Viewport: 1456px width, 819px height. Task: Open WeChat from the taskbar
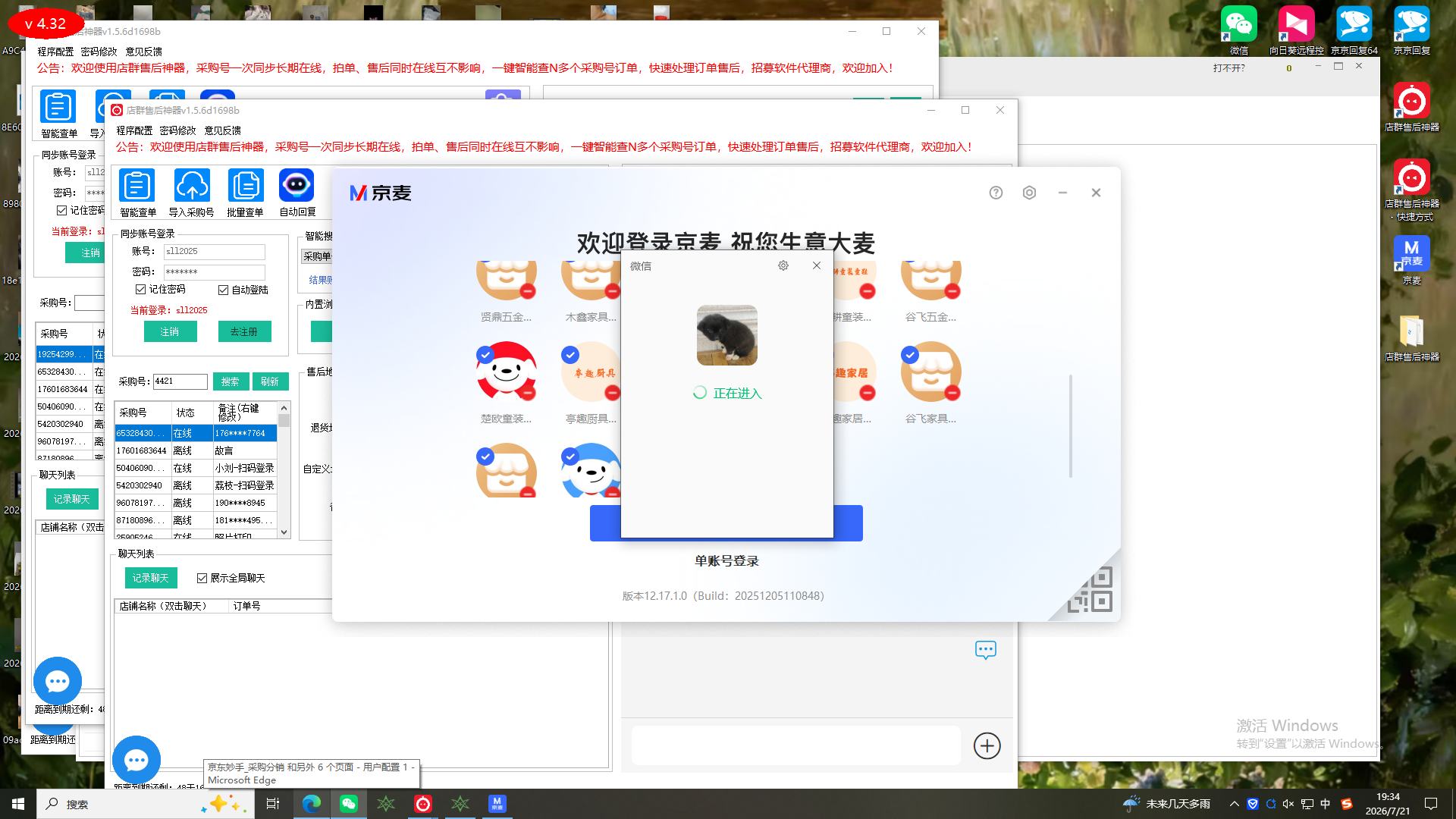349,804
